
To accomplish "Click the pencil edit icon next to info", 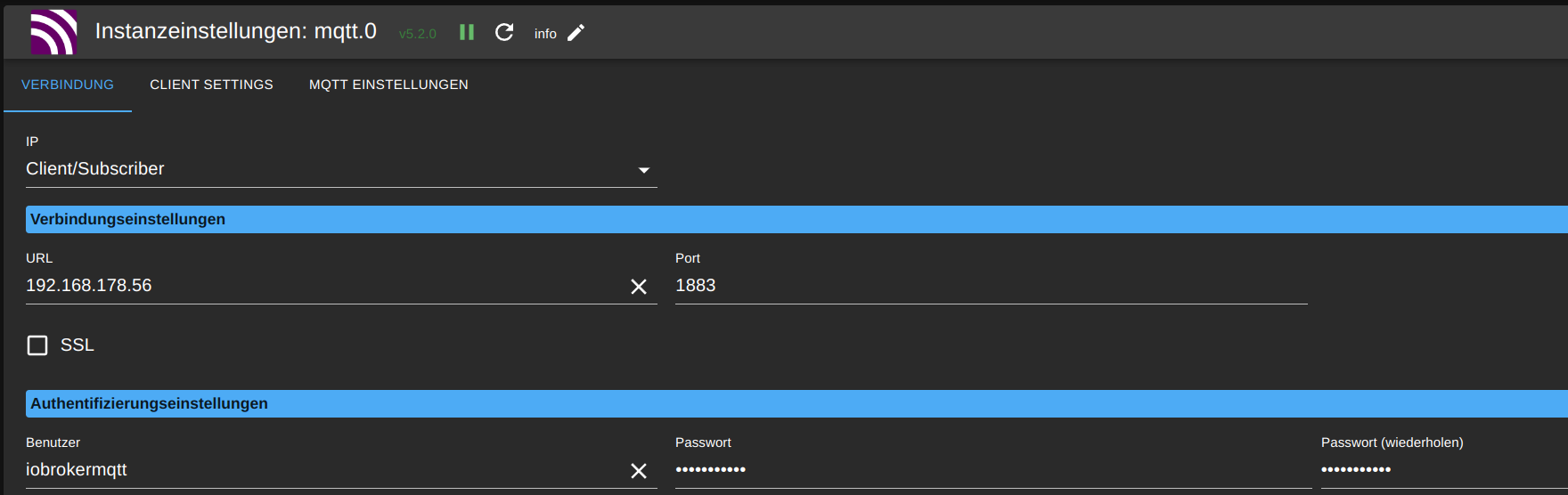I will pos(576,33).
